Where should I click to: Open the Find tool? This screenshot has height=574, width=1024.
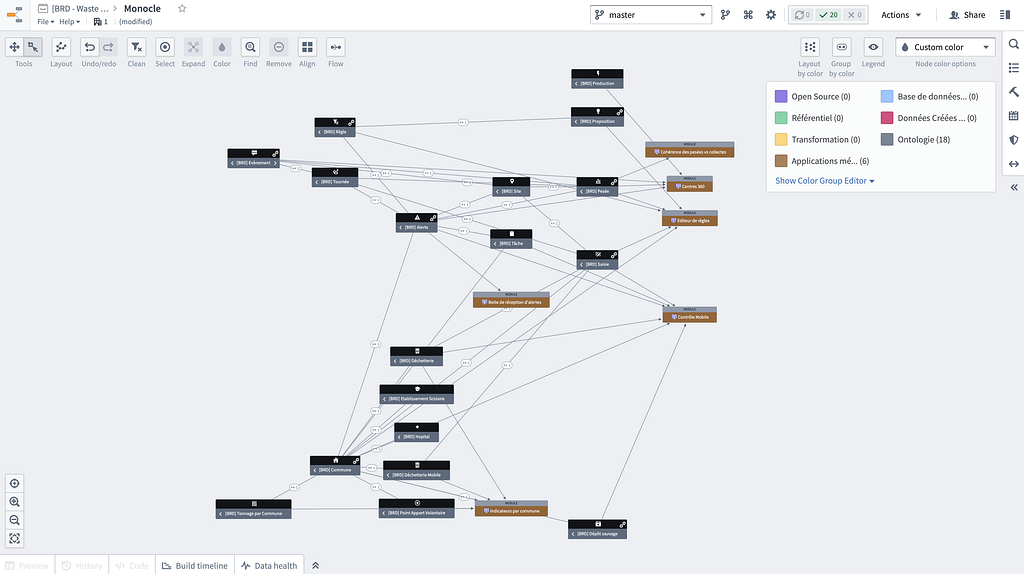tap(250, 47)
